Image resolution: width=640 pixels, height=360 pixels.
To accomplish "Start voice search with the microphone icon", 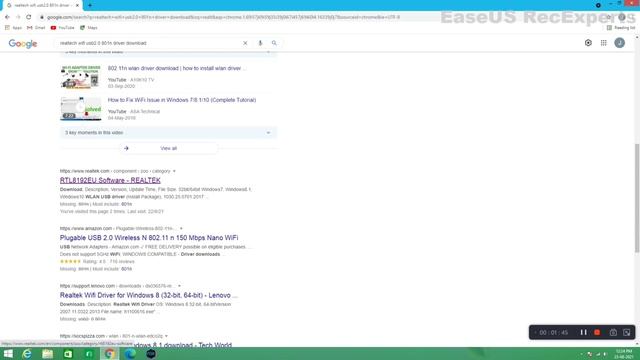I will click(260, 43).
